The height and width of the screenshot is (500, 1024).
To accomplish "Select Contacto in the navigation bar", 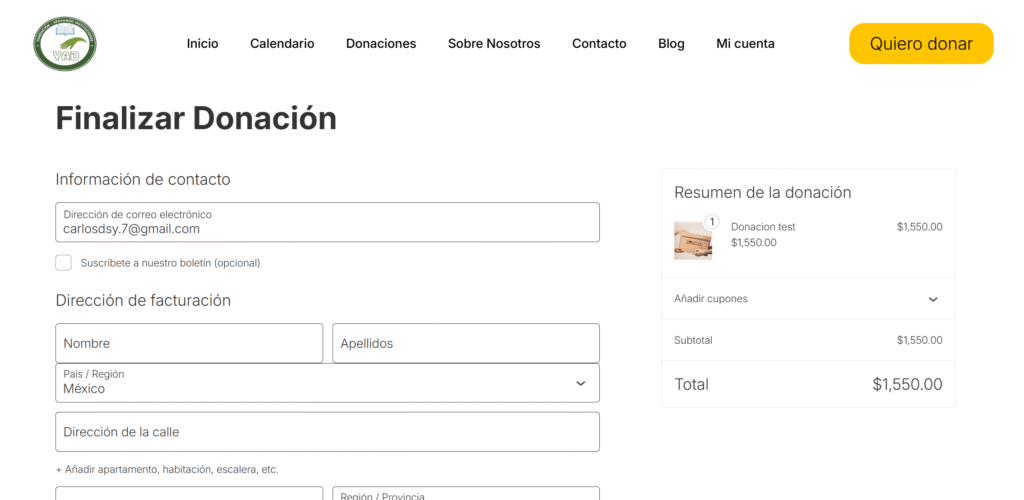I will pyautogui.click(x=599, y=44).
